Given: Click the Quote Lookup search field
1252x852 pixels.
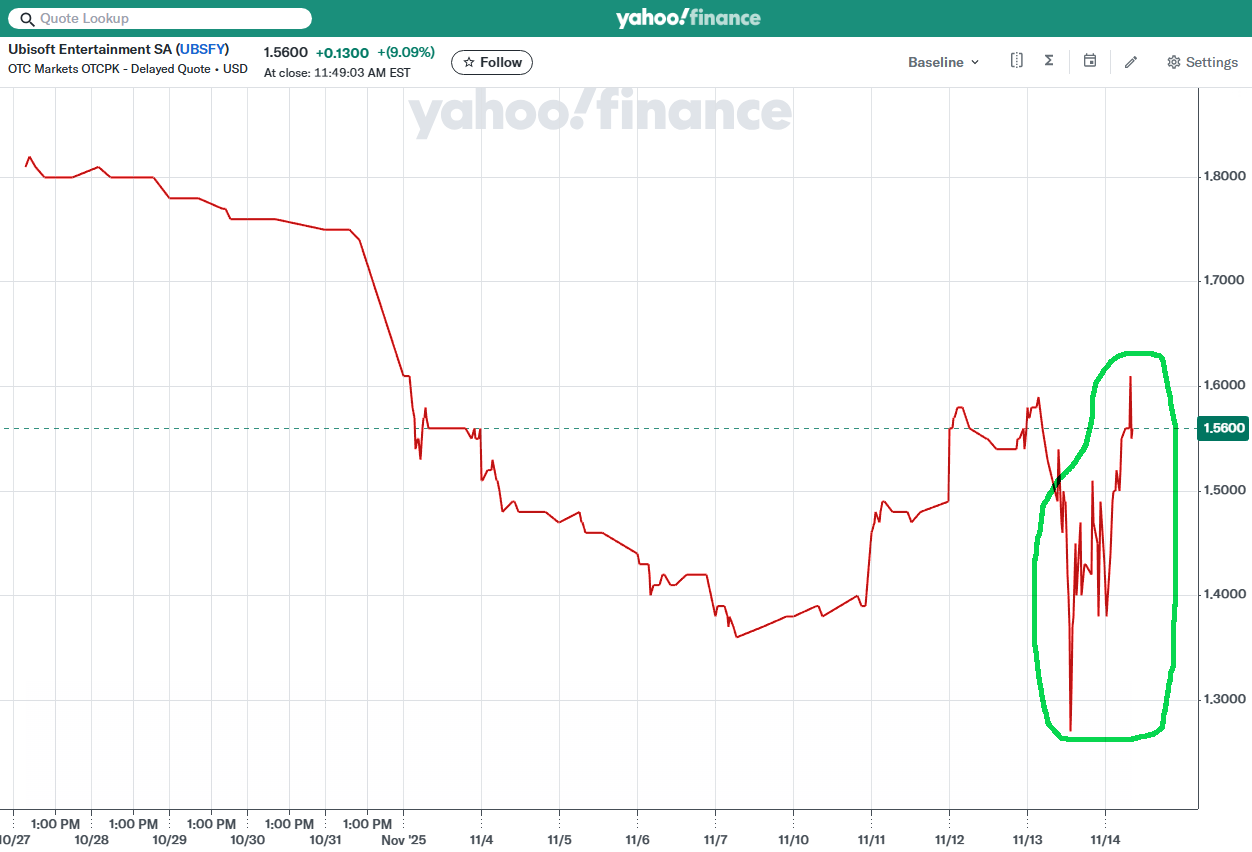Looking at the screenshot, I should pyautogui.click(x=170, y=19).
